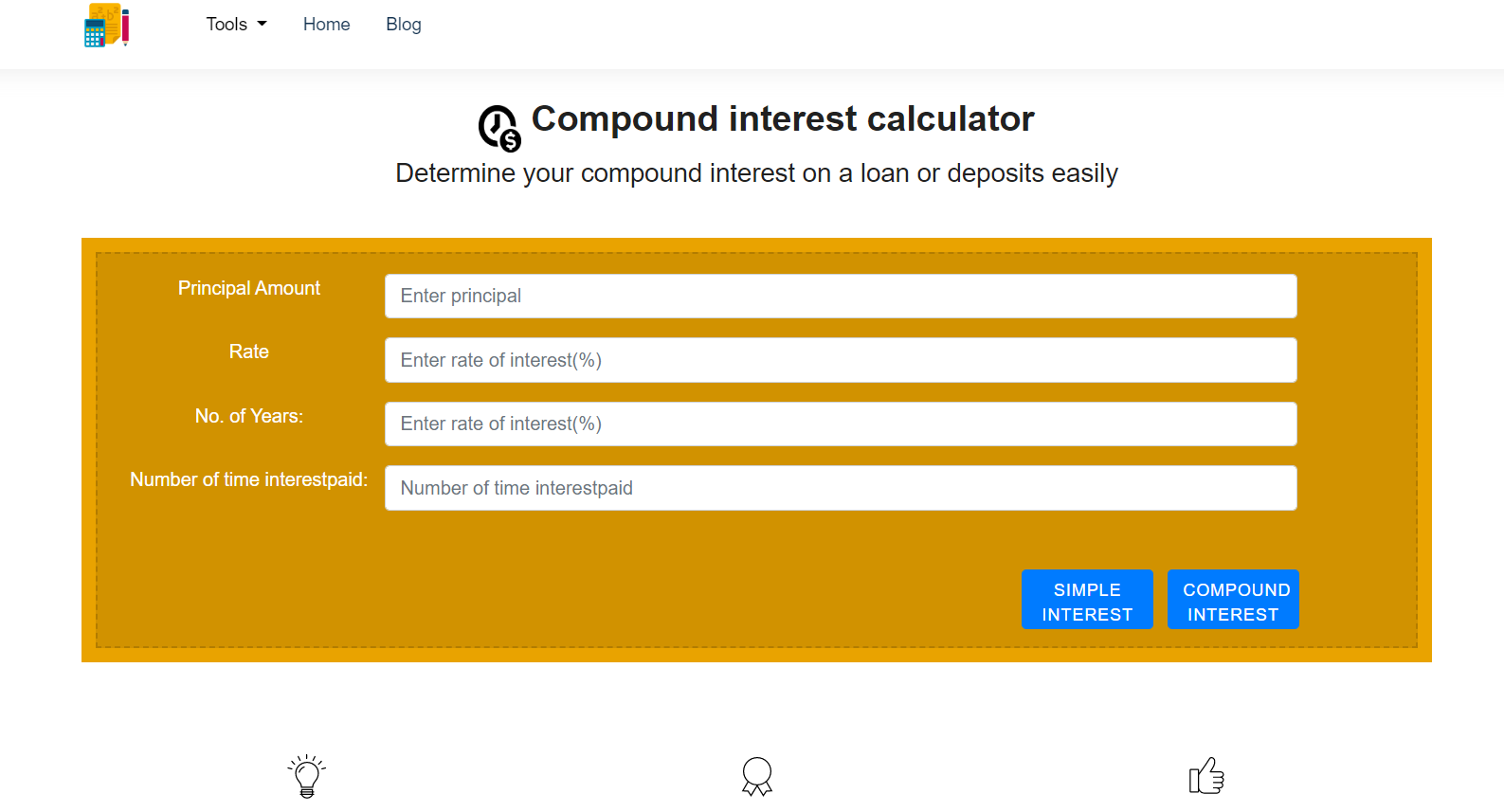The image size is (1504, 812).
Task: Open the Blog link in the navbar
Action: (404, 25)
